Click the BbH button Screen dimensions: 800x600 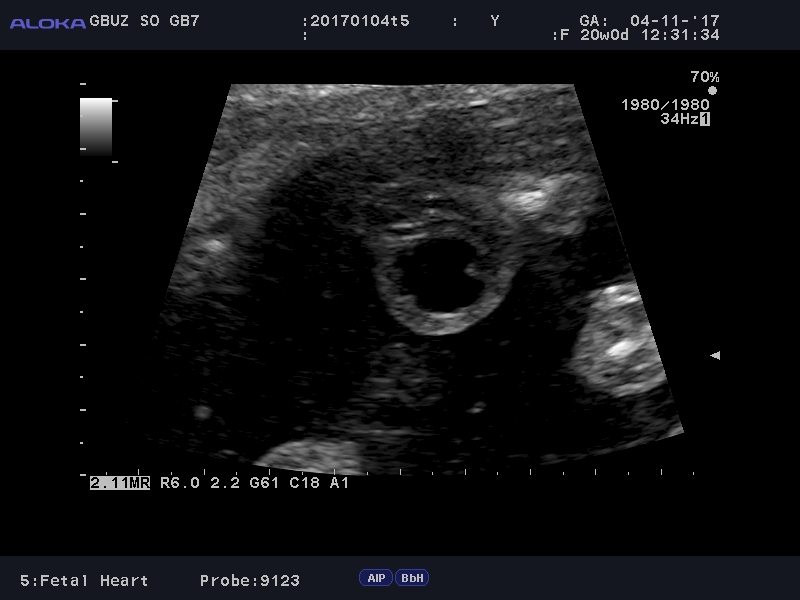point(412,578)
